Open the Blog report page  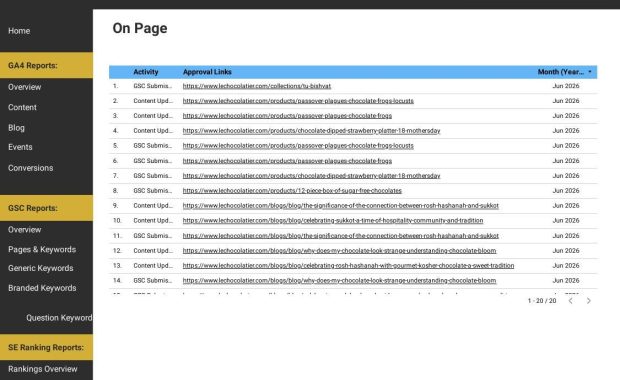coord(16,128)
